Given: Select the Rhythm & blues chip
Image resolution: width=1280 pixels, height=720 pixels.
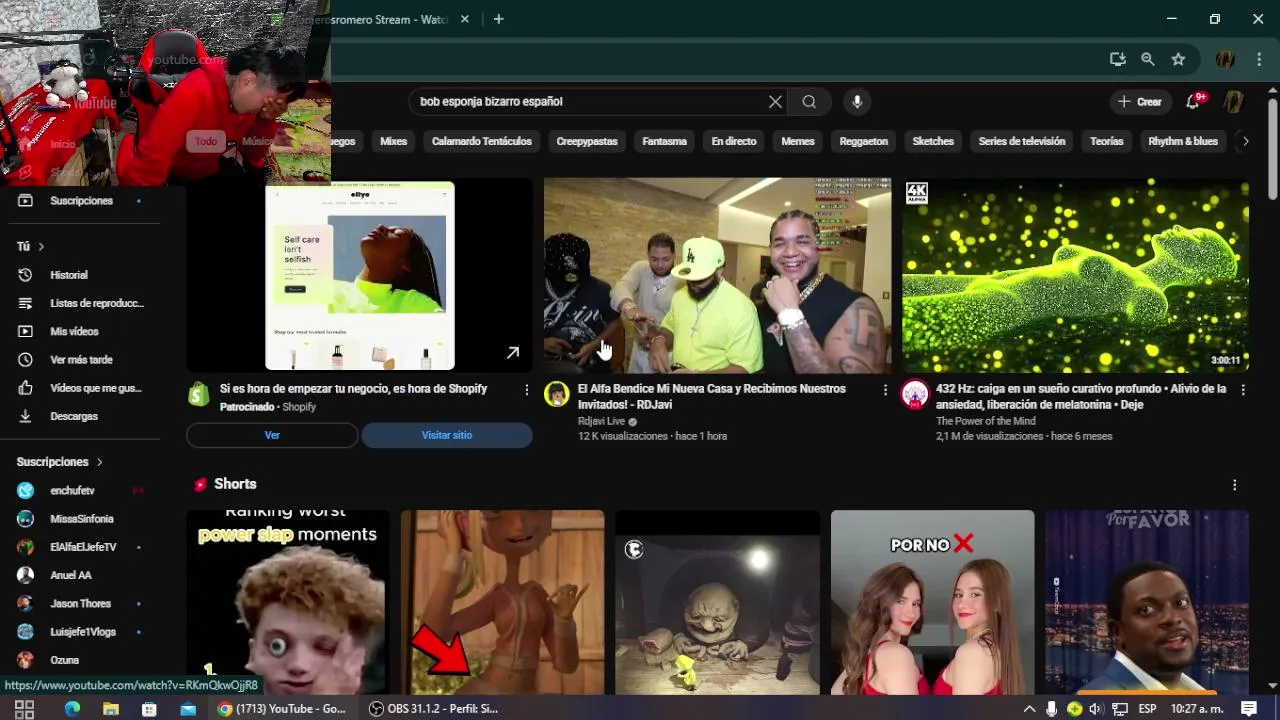Looking at the screenshot, I should click(1183, 141).
